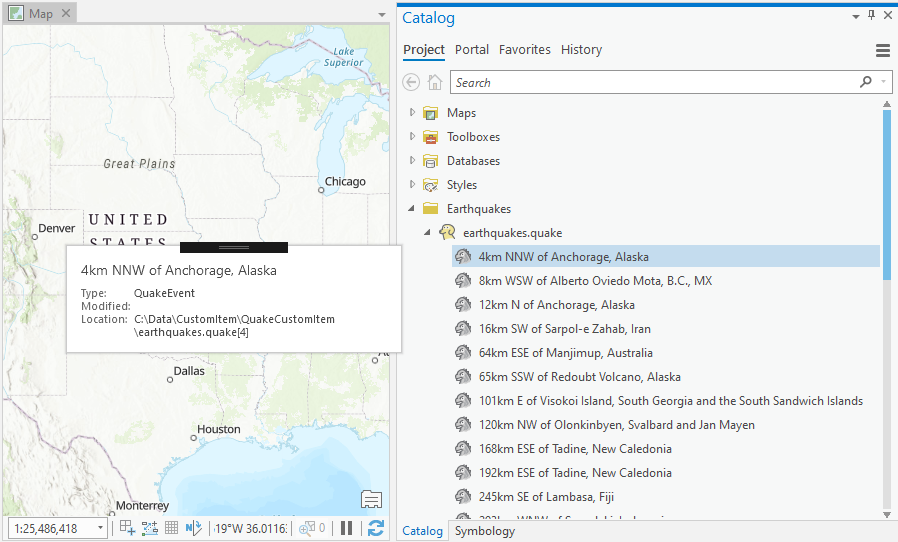Viewport: 898px width, 542px height.
Task: Select '101km E of Visokoi Island' event
Action: (671, 401)
